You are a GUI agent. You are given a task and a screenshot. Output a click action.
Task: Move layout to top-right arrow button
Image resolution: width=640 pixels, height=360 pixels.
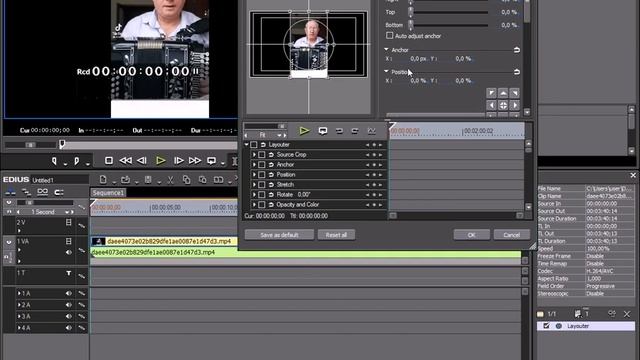pyautogui.click(x=515, y=93)
